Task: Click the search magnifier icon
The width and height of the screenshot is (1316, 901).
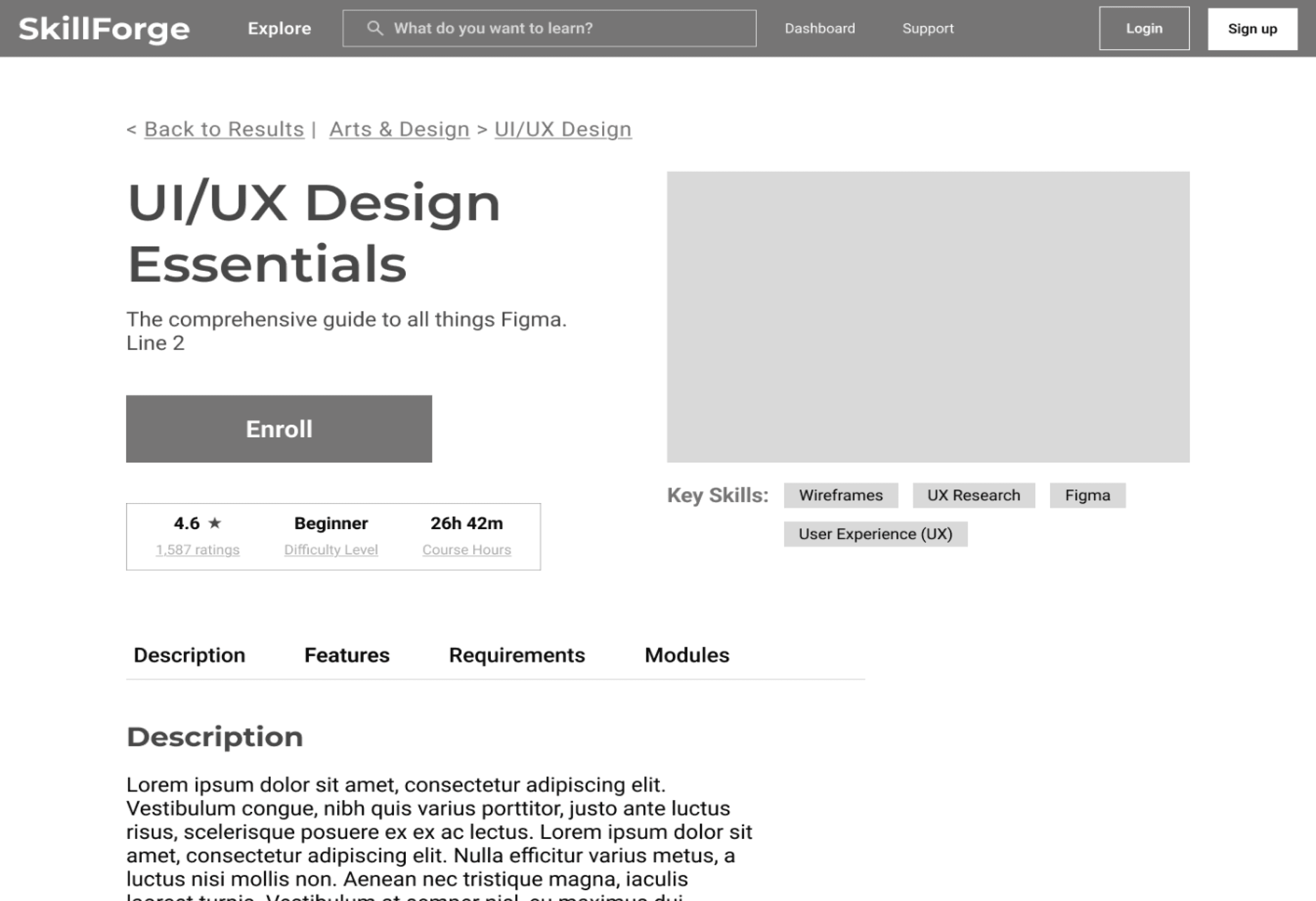Action: [x=374, y=28]
